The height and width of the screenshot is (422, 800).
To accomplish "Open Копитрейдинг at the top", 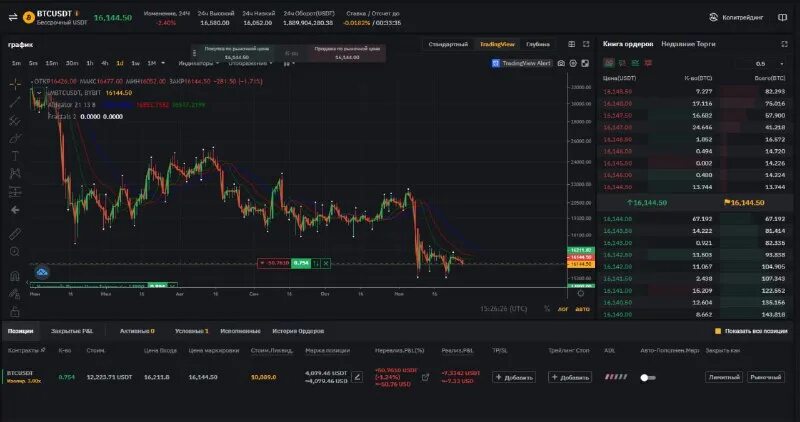I will click(x=737, y=17).
